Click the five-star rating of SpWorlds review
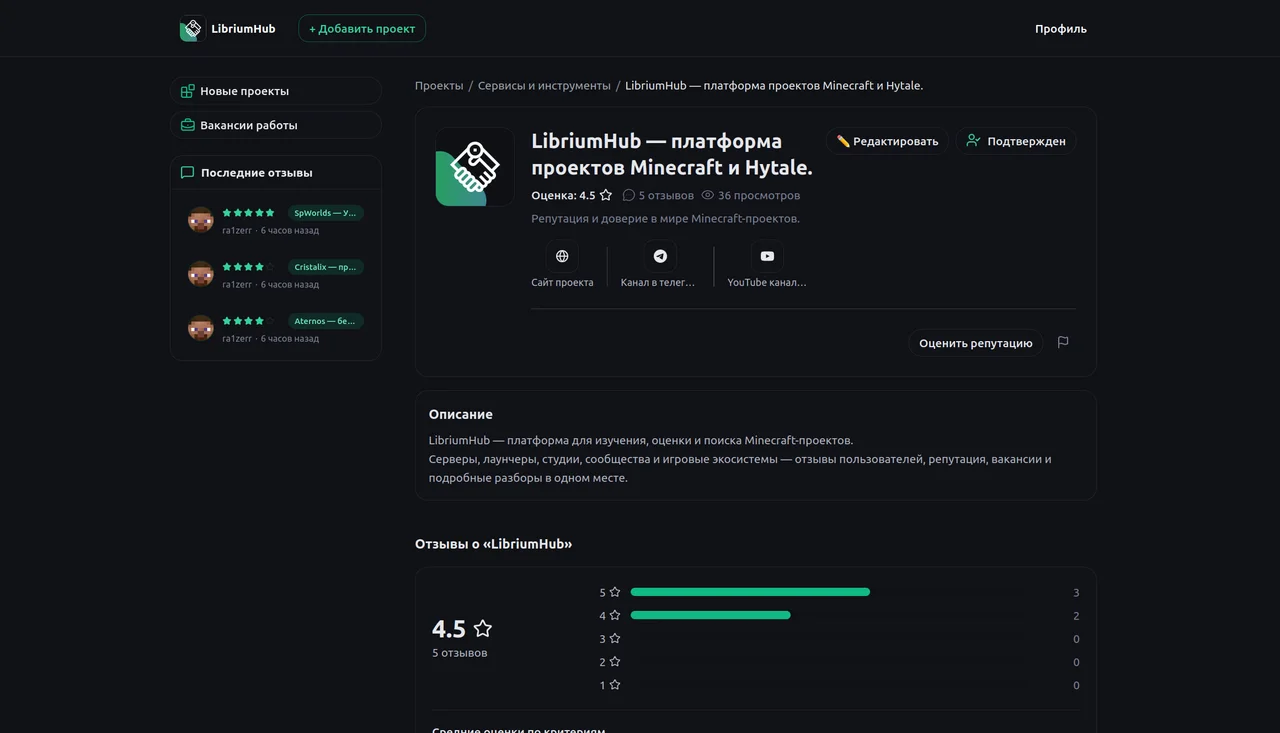Viewport: 1280px width, 733px height. [x=248, y=213]
